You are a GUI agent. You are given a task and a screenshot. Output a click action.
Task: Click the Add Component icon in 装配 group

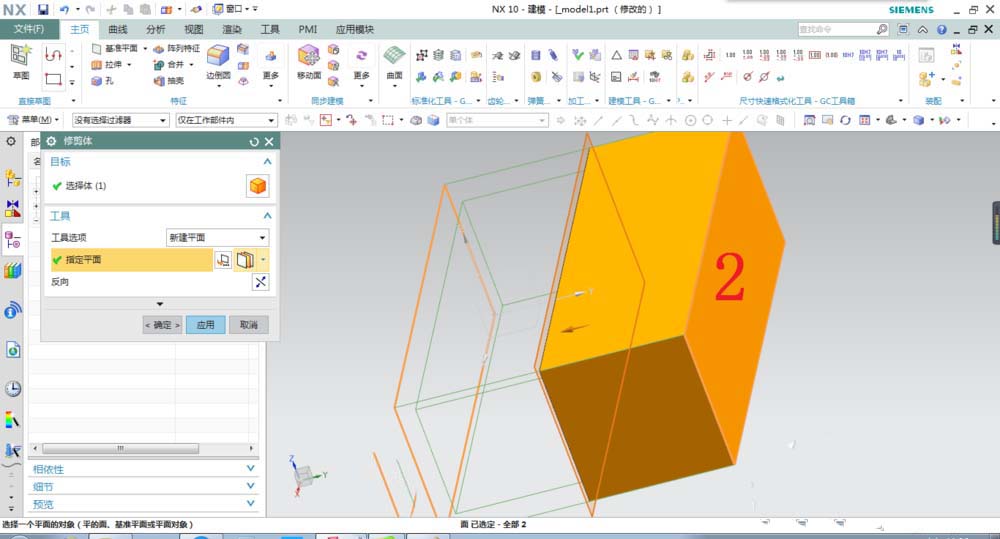(926, 78)
